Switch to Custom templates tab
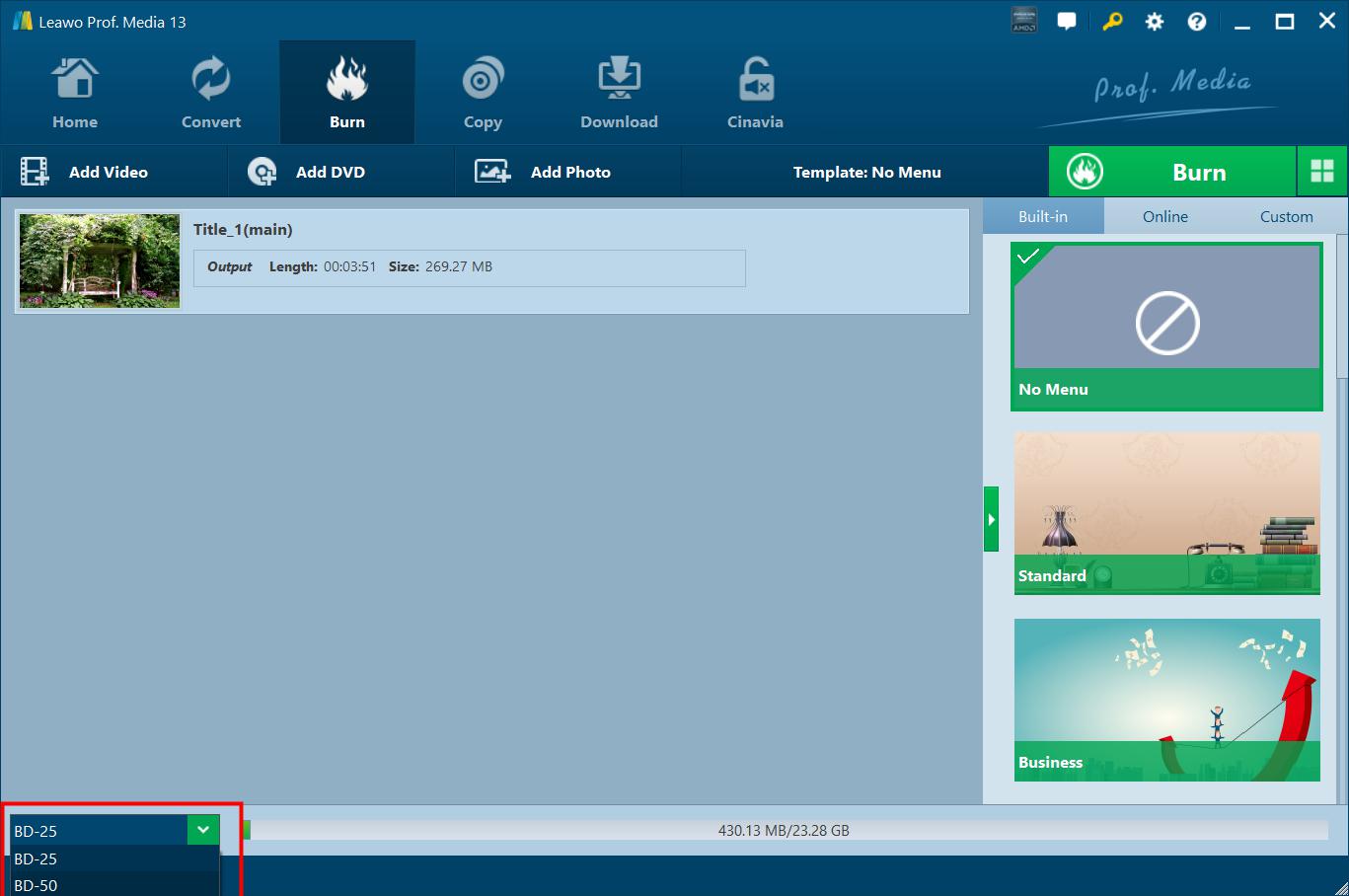 point(1287,216)
